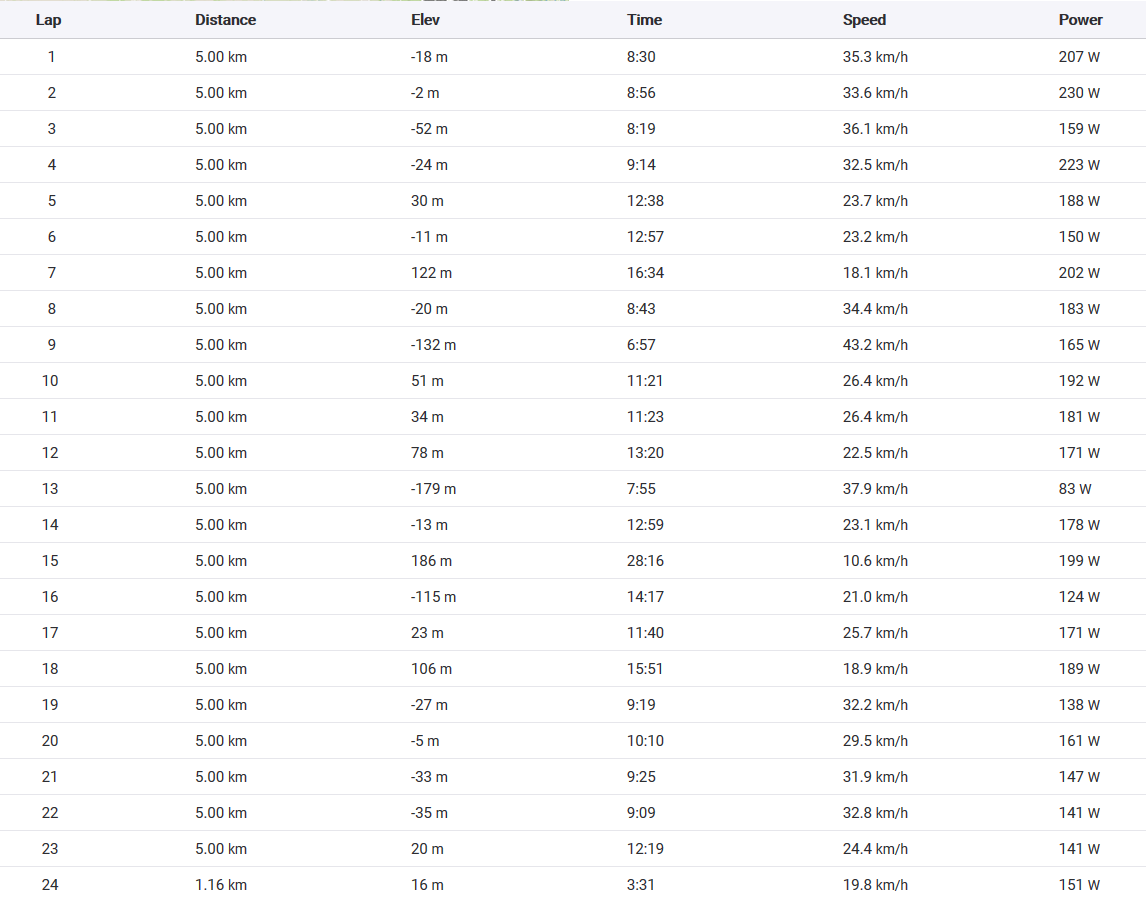Click the Power column header

[x=1080, y=20]
